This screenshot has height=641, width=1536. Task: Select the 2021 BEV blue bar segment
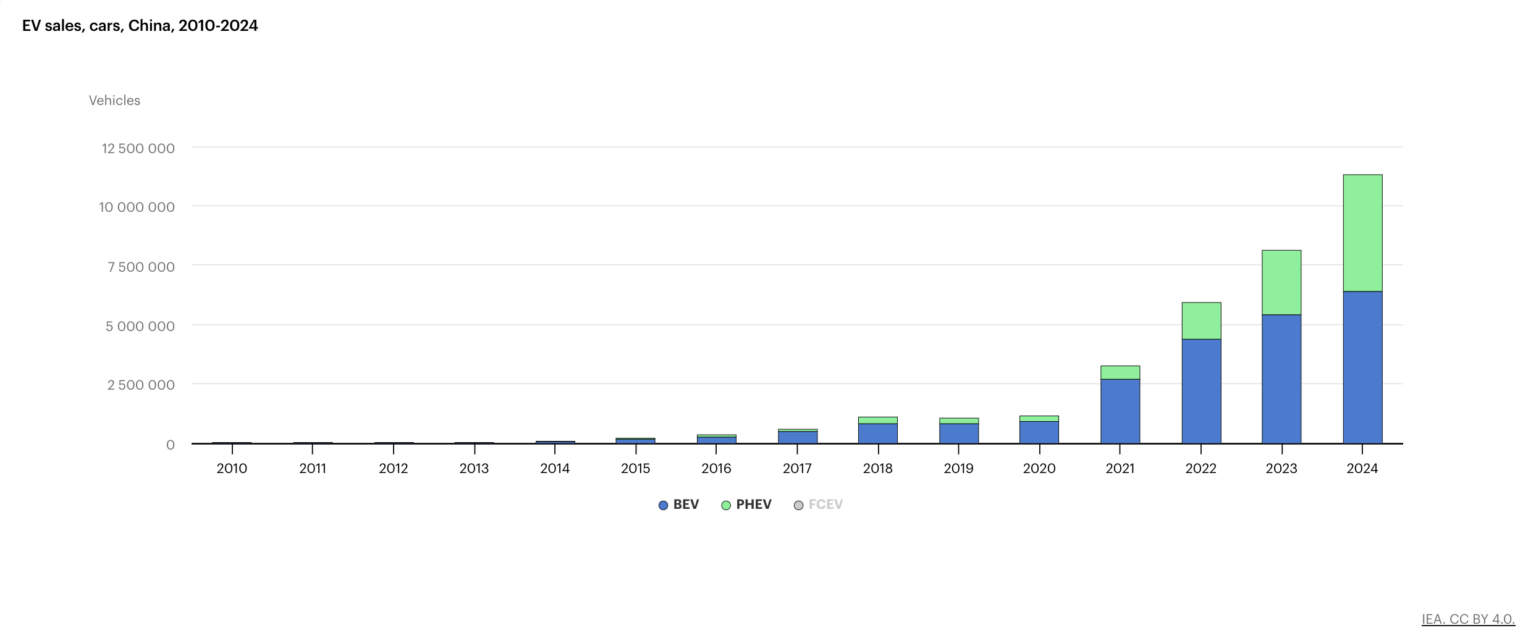[1120, 411]
